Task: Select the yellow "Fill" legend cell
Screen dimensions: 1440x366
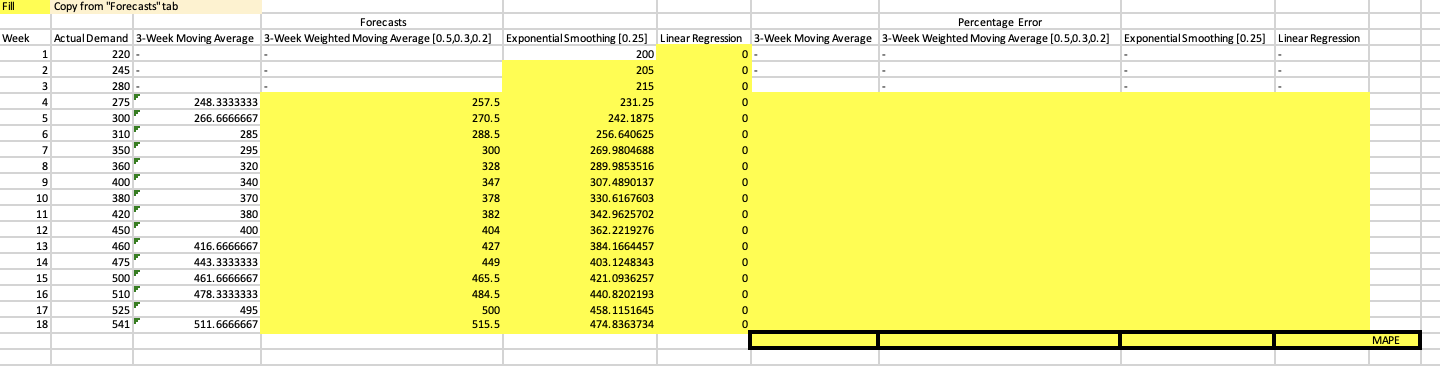Action: (x=25, y=7)
